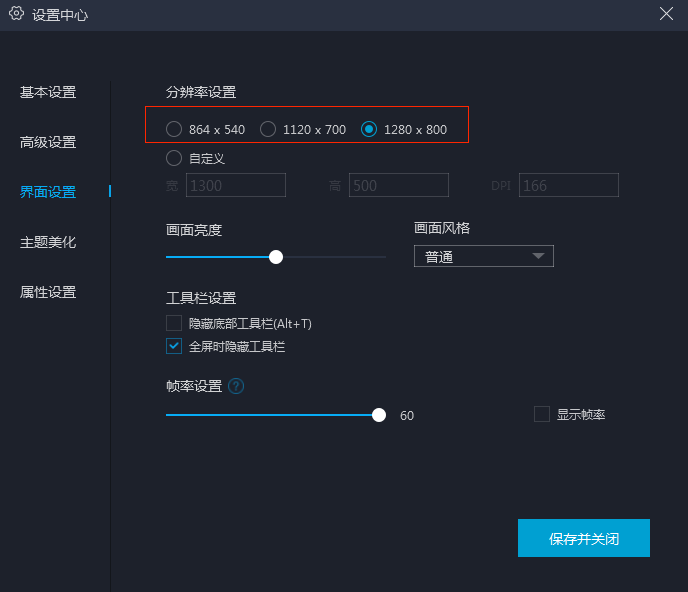Open the 主题美化 tab

click(x=48, y=242)
